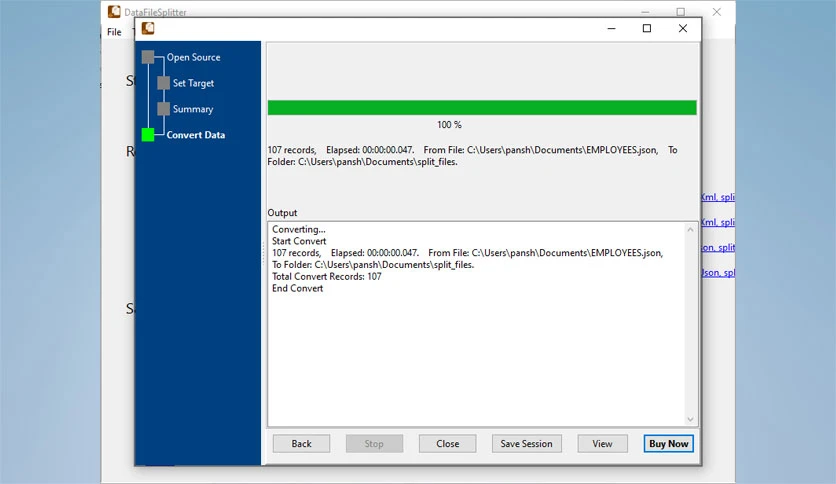Open the View button for output

click(602, 443)
